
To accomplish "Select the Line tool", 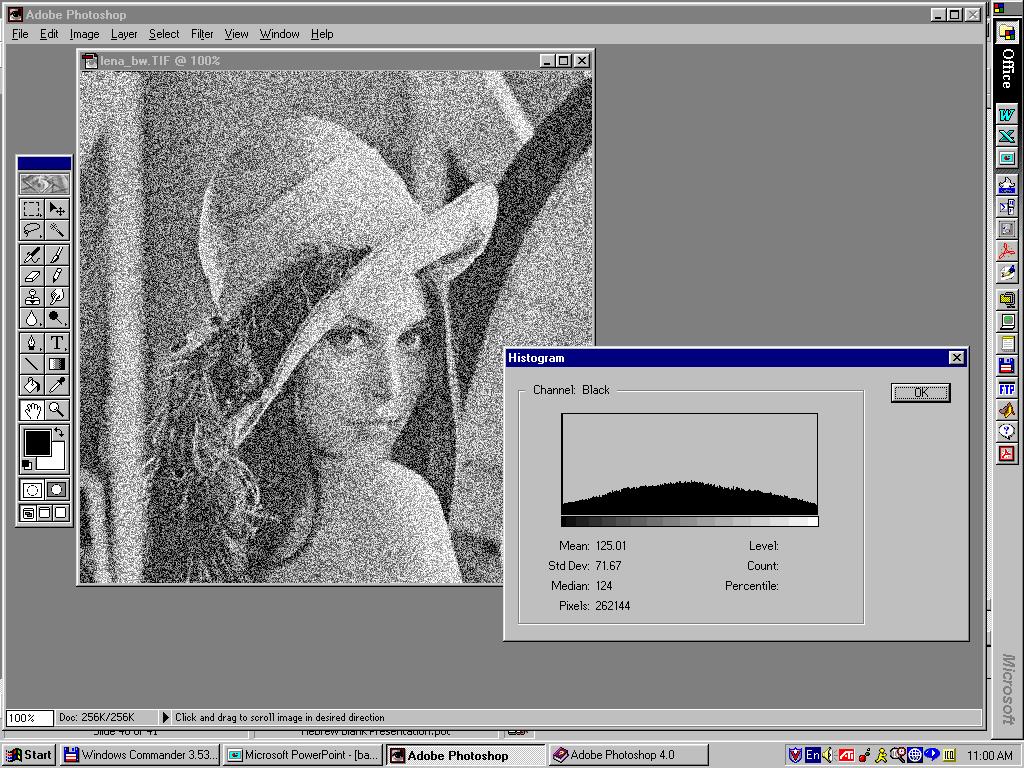I will coord(31,364).
